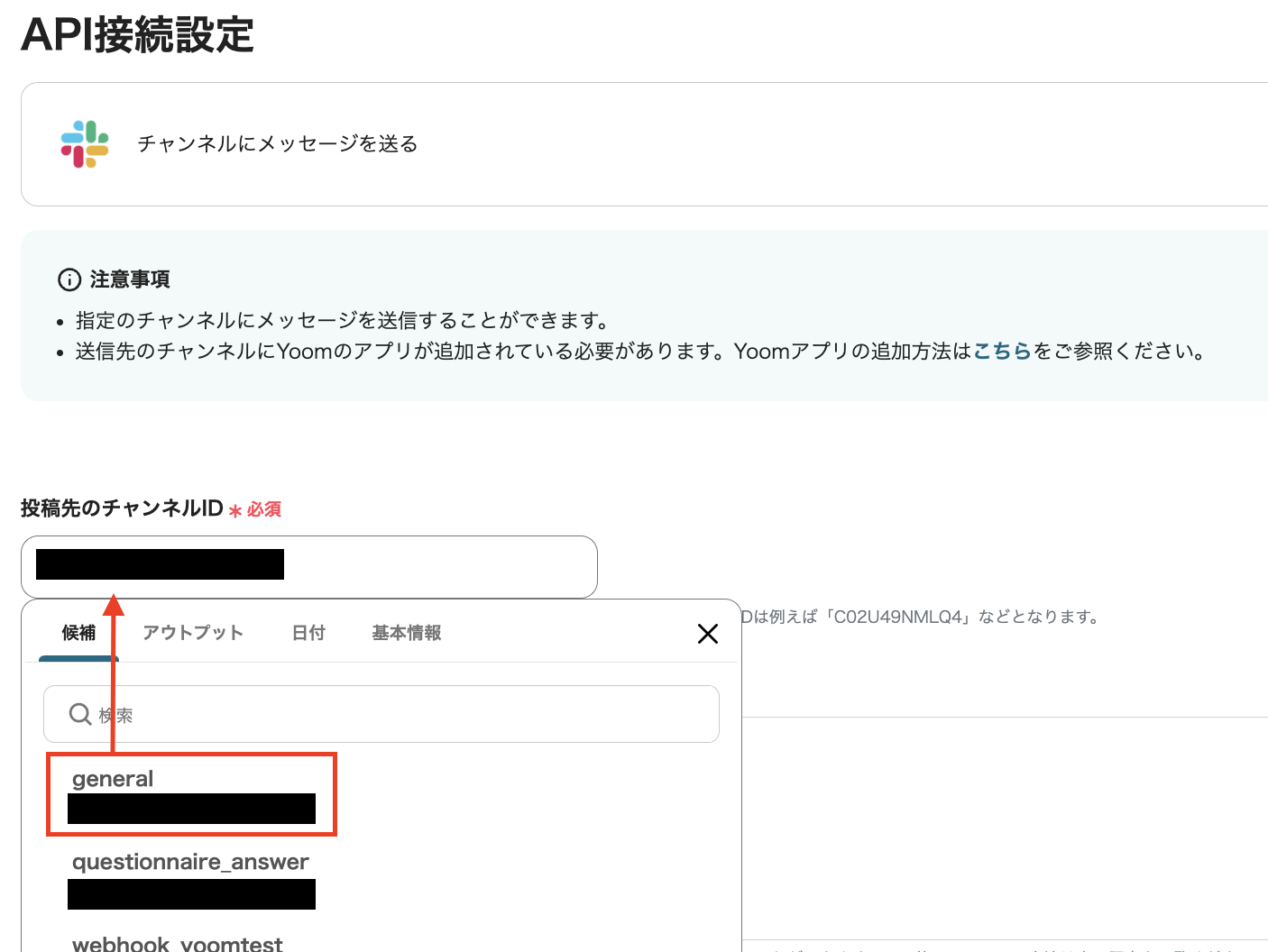Click the 投稿先のチャンネルID input field

click(x=406, y=566)
